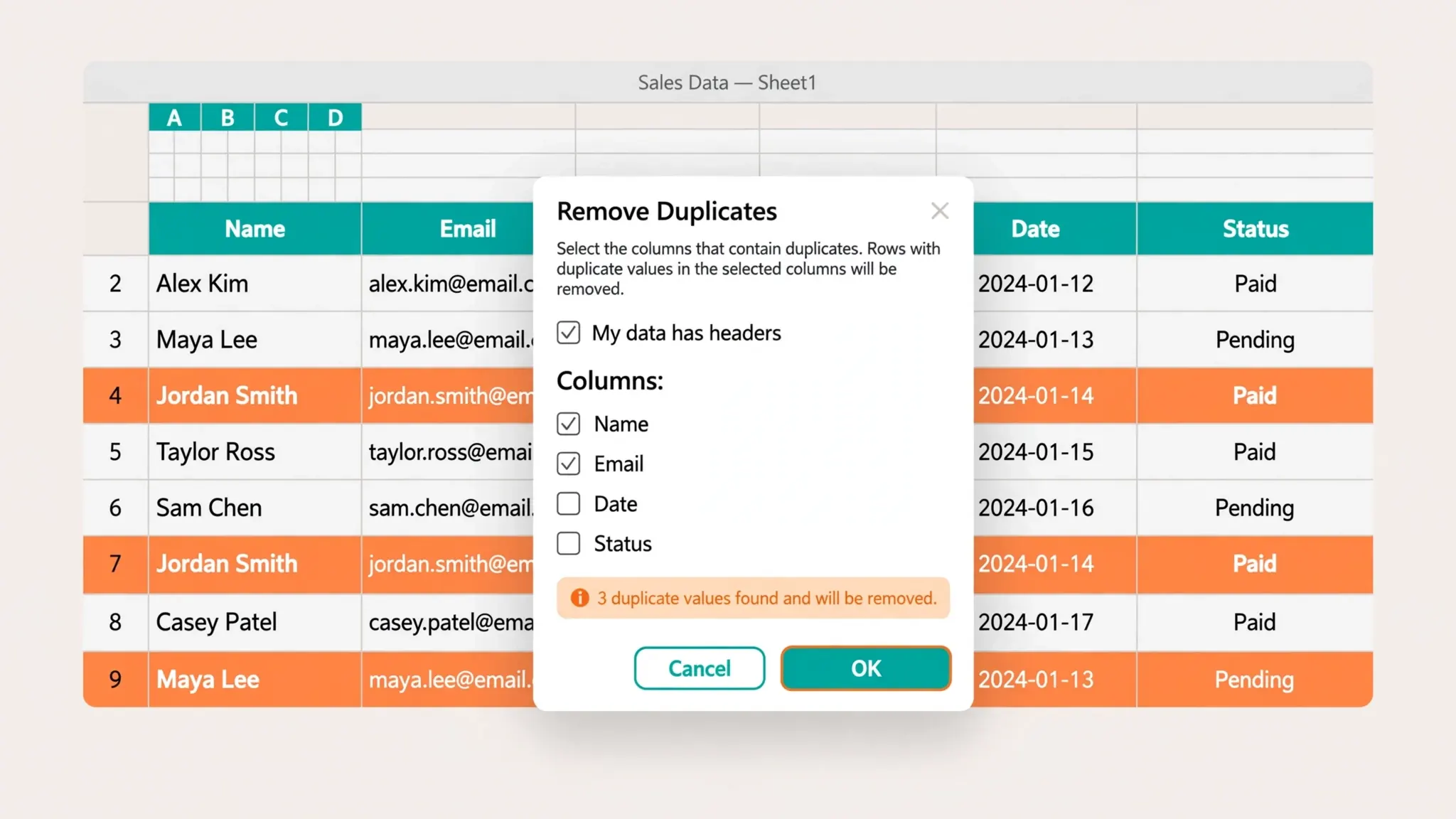The width and height of the screenshot is (1456, 819).
Task: Click the taylor.ross email cell
Action: click(x=448, y=452)
